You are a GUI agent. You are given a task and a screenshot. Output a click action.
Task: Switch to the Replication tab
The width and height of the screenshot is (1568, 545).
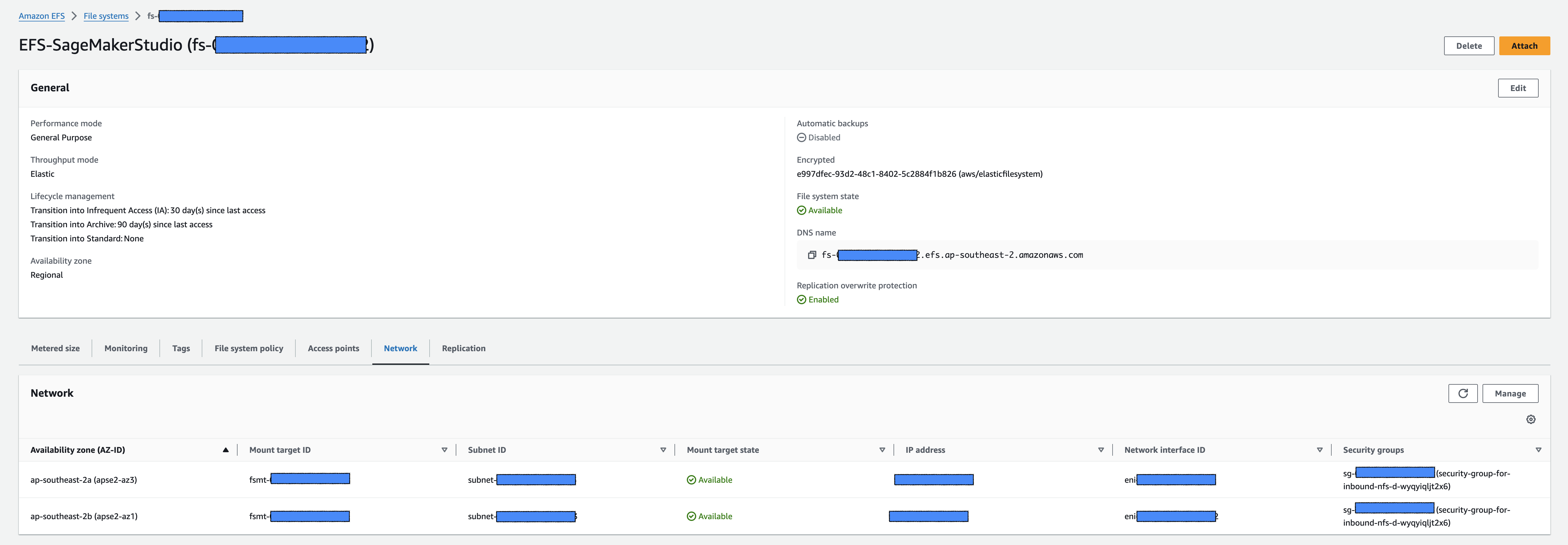463,348
